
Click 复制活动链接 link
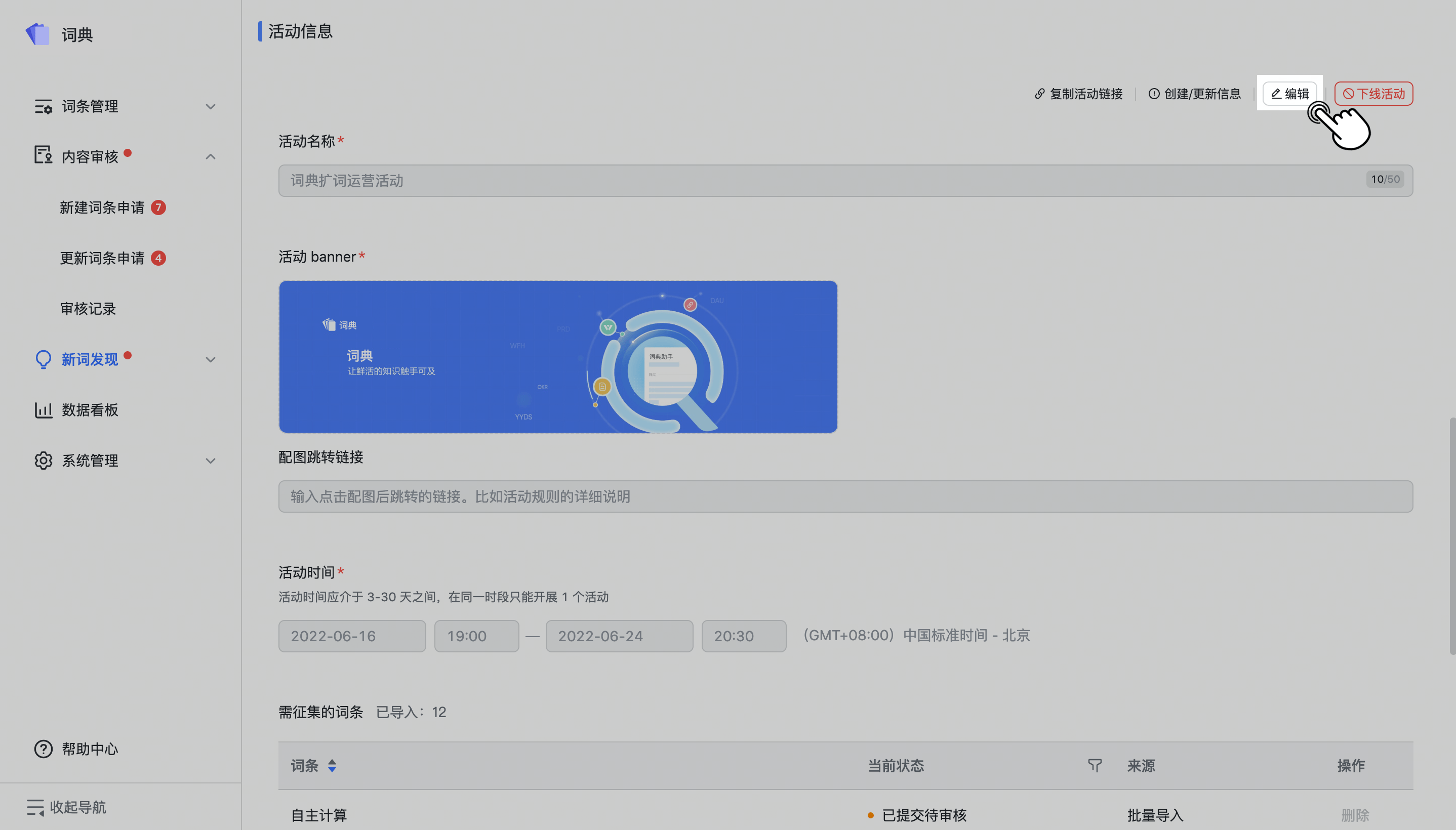[1079, 94]
